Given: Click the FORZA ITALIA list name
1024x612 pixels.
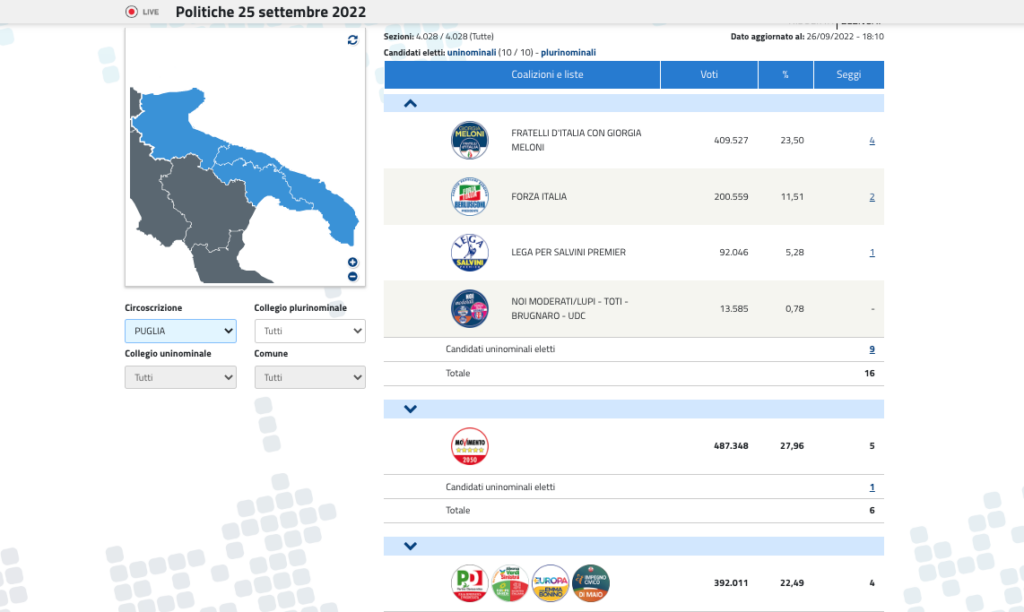Looking at the screenshot, I should 539,197.
